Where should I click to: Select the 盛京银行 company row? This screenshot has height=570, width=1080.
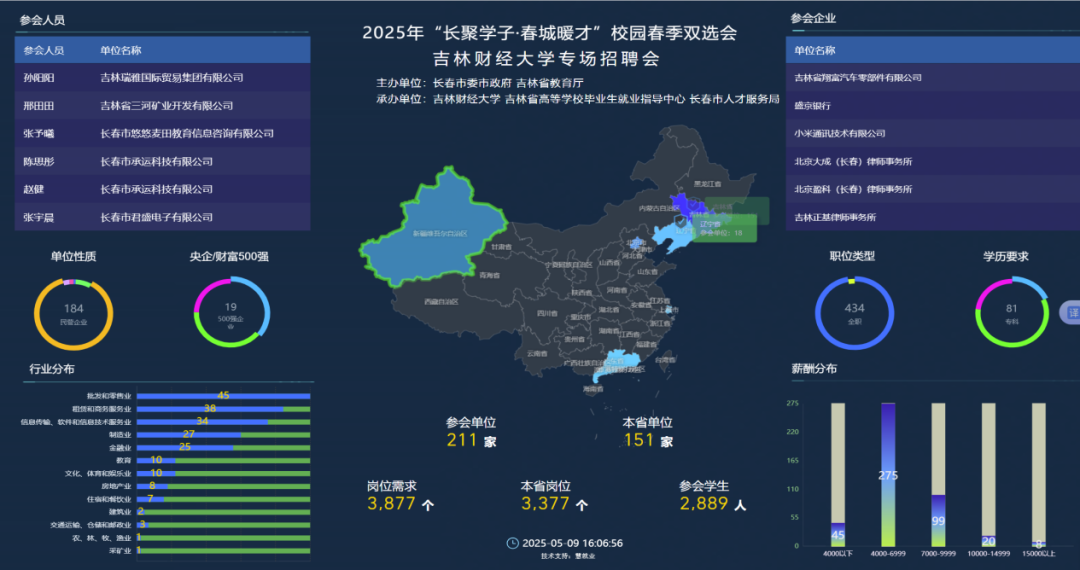tap(933, 105)
